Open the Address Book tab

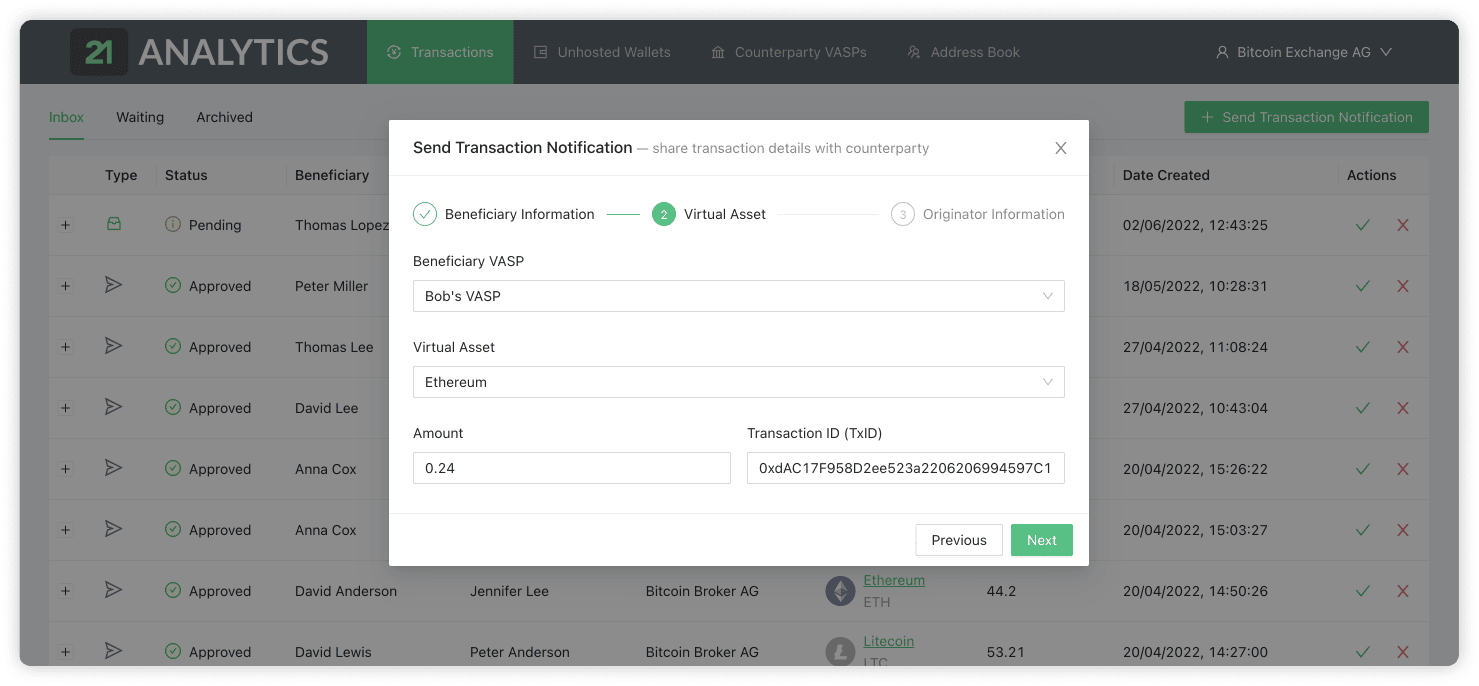(963, 52)
